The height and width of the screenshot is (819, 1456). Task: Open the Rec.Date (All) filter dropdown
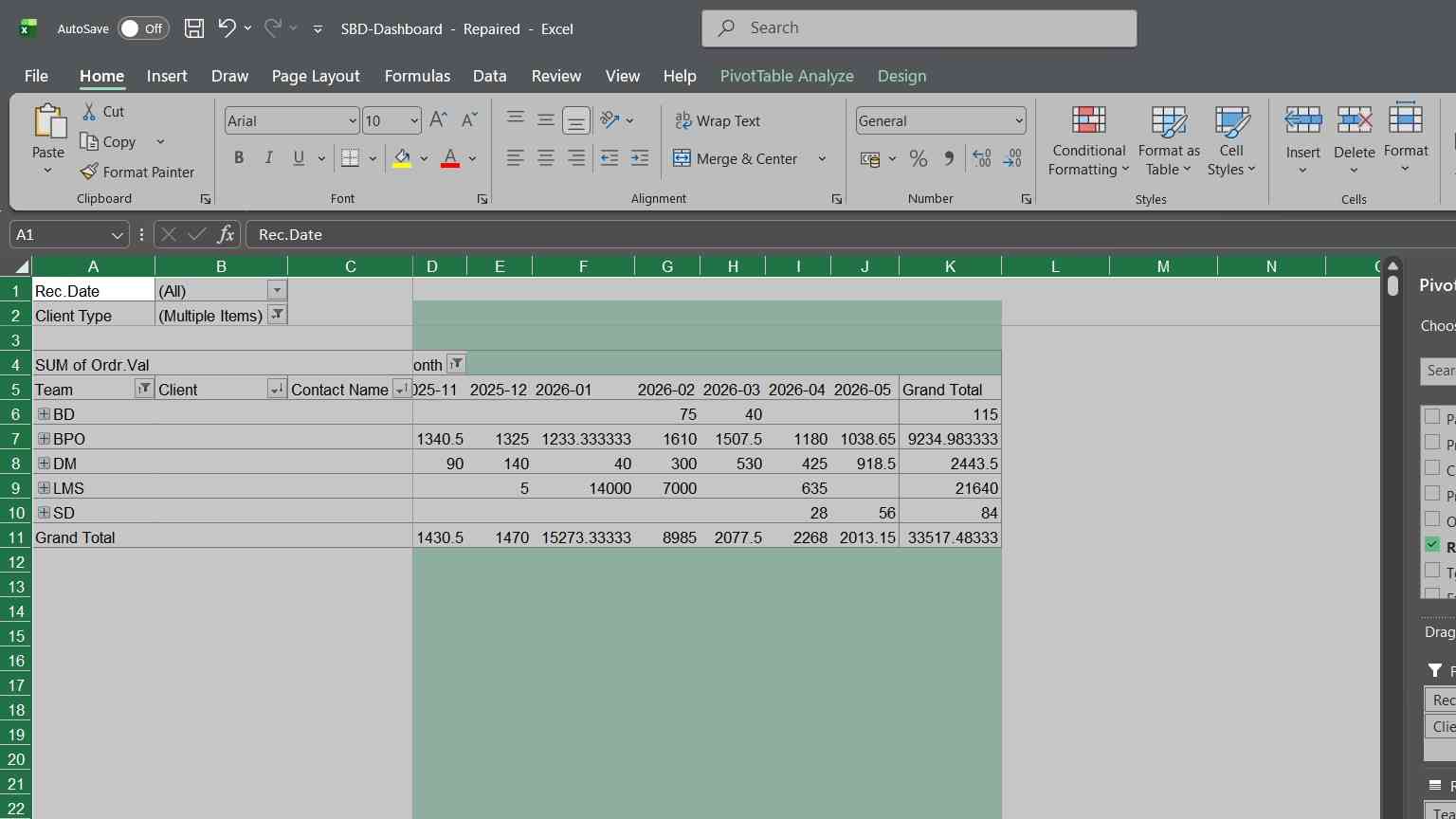click(x=277, y=290)
